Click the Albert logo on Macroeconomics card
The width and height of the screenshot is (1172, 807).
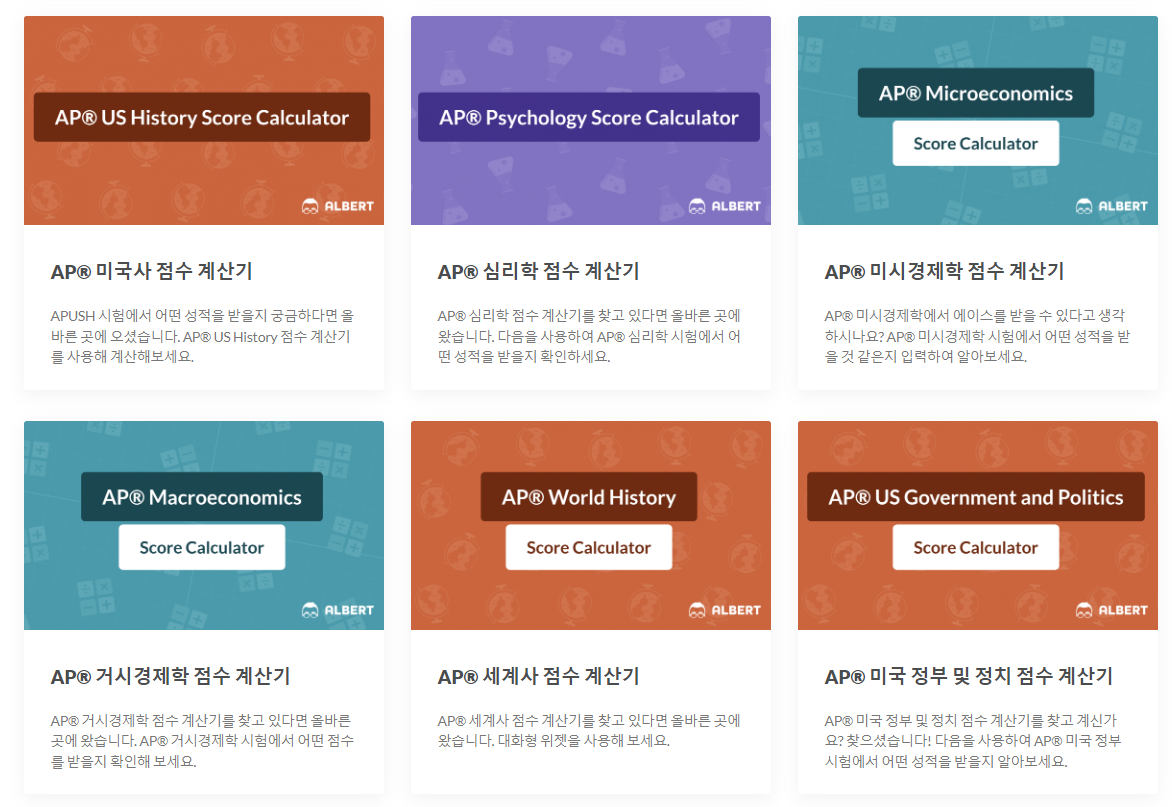tap(337, 610)
